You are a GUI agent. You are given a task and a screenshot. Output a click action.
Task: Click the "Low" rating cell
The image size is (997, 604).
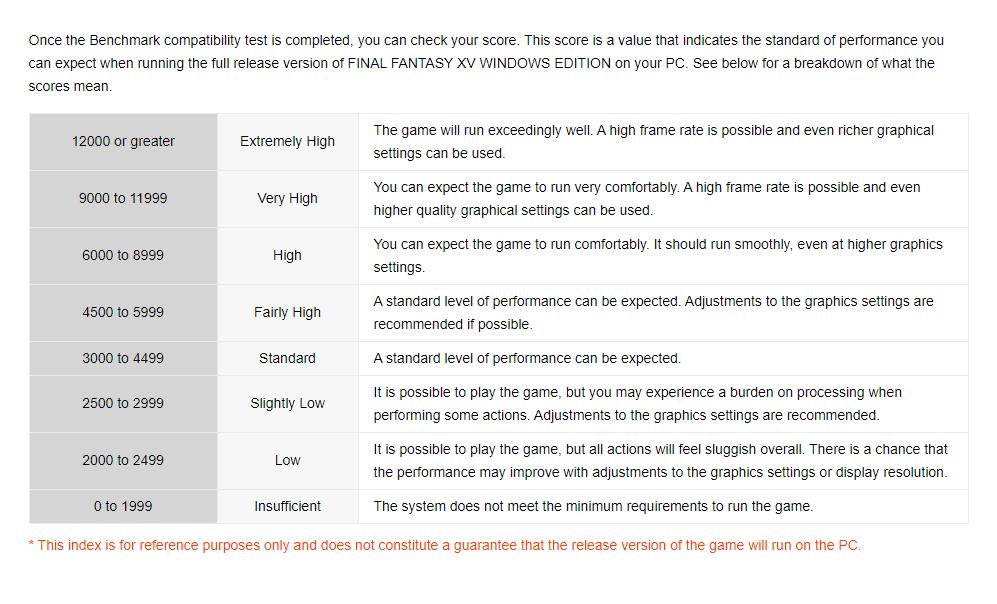point(287,461)
